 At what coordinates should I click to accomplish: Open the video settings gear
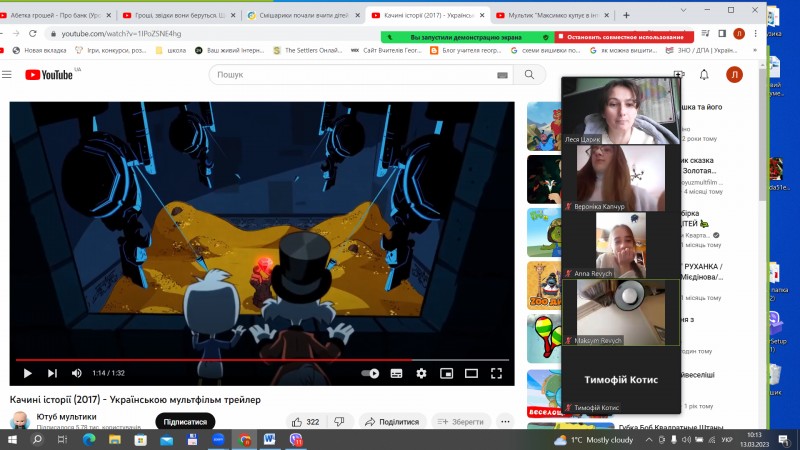(421, 373)
